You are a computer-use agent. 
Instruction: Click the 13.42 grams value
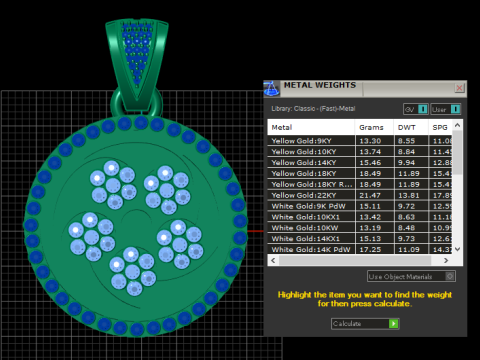370,217
